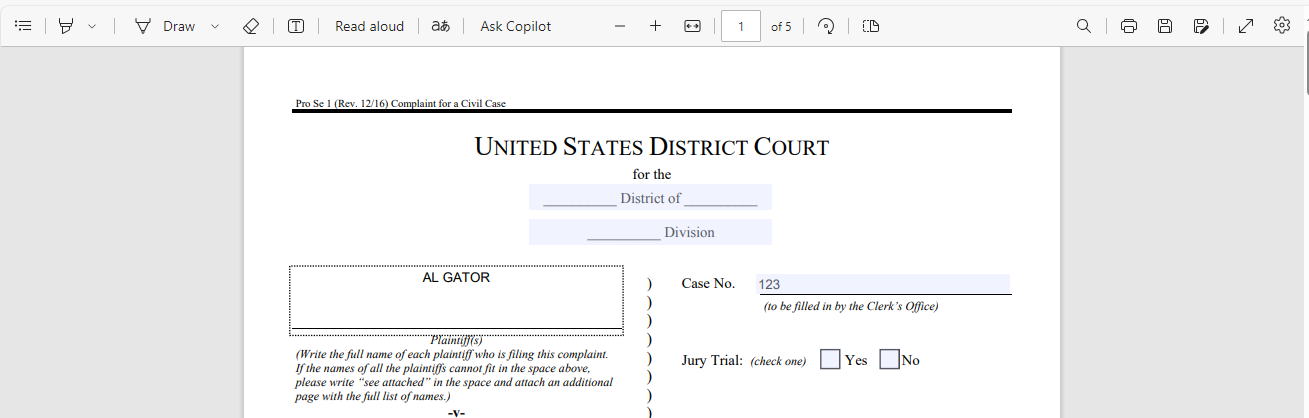Choose the Add text tool
The image size is (1309, 418).
(296, 26)
